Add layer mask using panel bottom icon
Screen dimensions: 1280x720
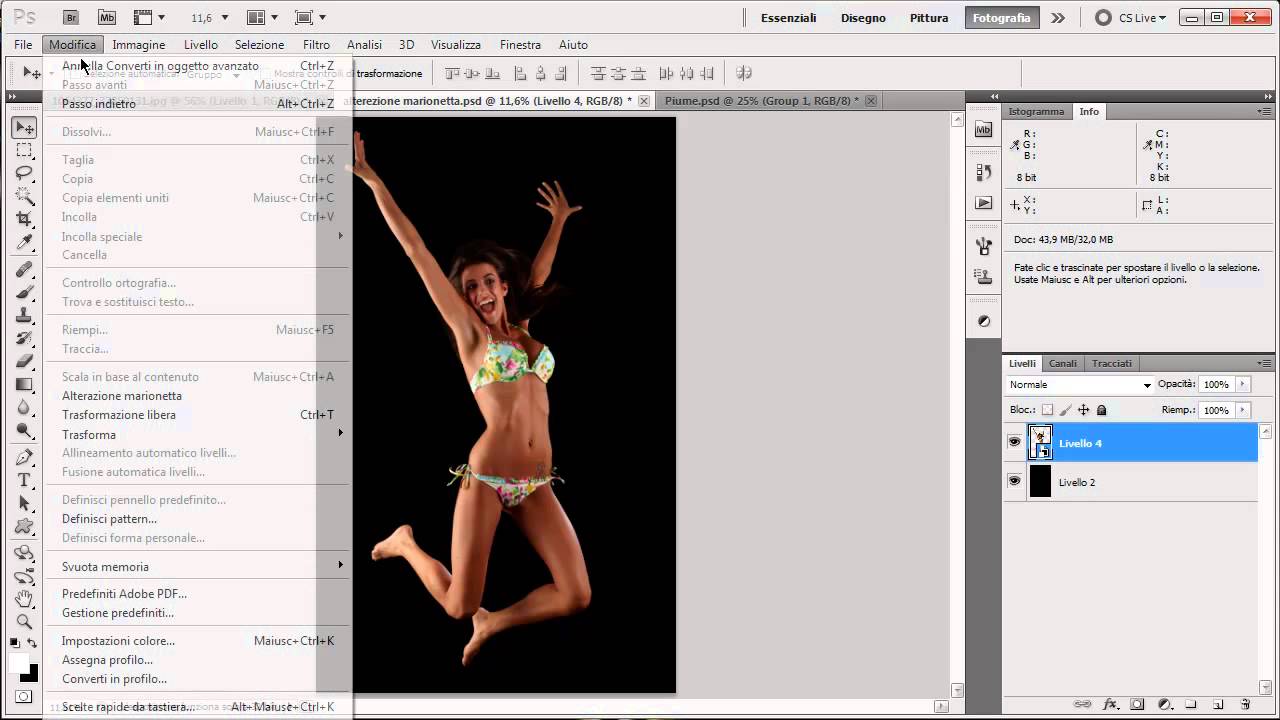point(1137,705)
